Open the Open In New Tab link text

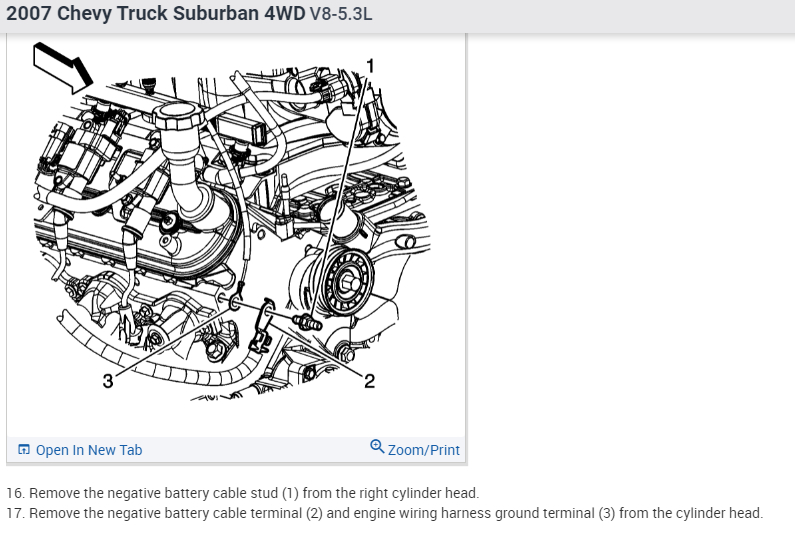tap(89, 450)
